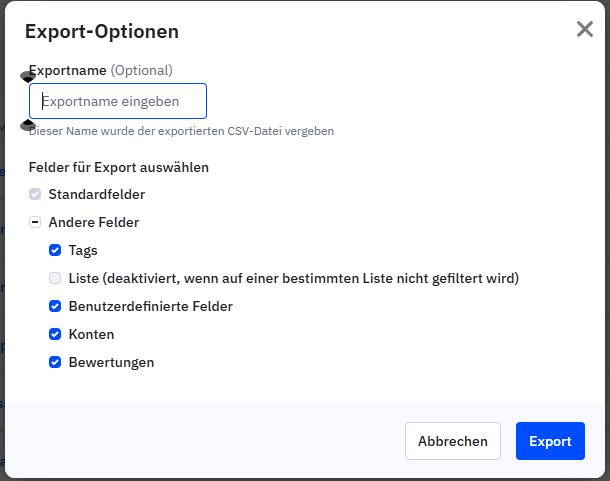Click the Konten label text
Image resolution: width=610 pixels, height=481 pixels.
(x=91, y=334)
